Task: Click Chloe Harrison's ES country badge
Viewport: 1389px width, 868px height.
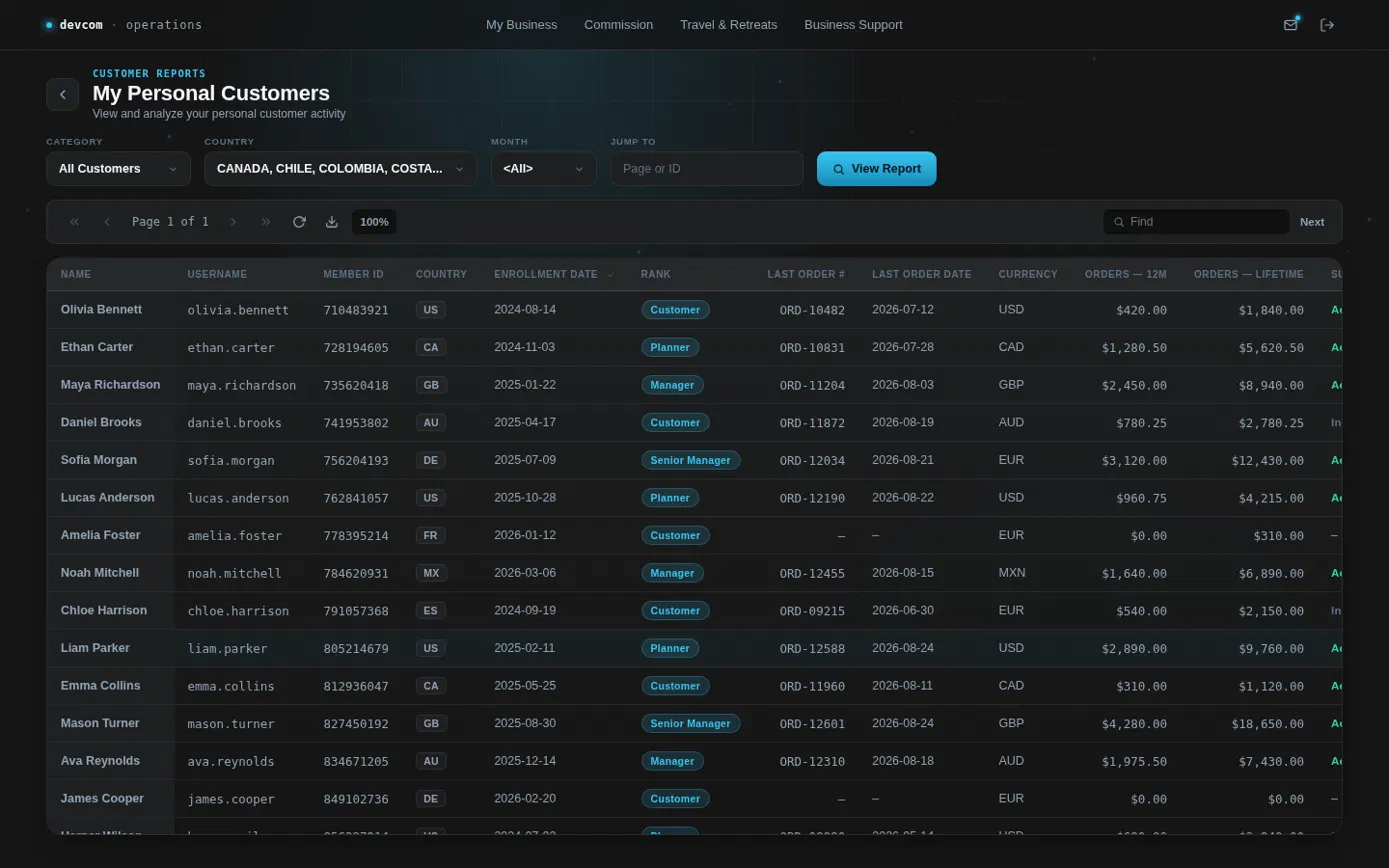Action: [431, 611]
